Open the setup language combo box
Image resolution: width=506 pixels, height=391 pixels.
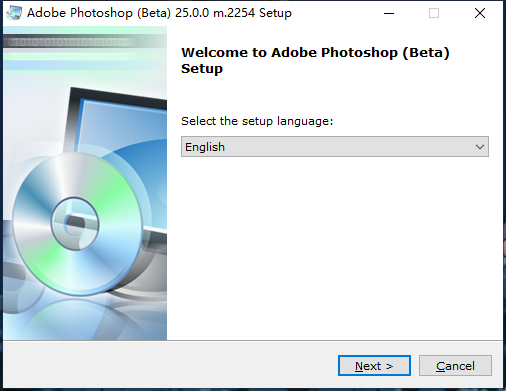point(335,147)
